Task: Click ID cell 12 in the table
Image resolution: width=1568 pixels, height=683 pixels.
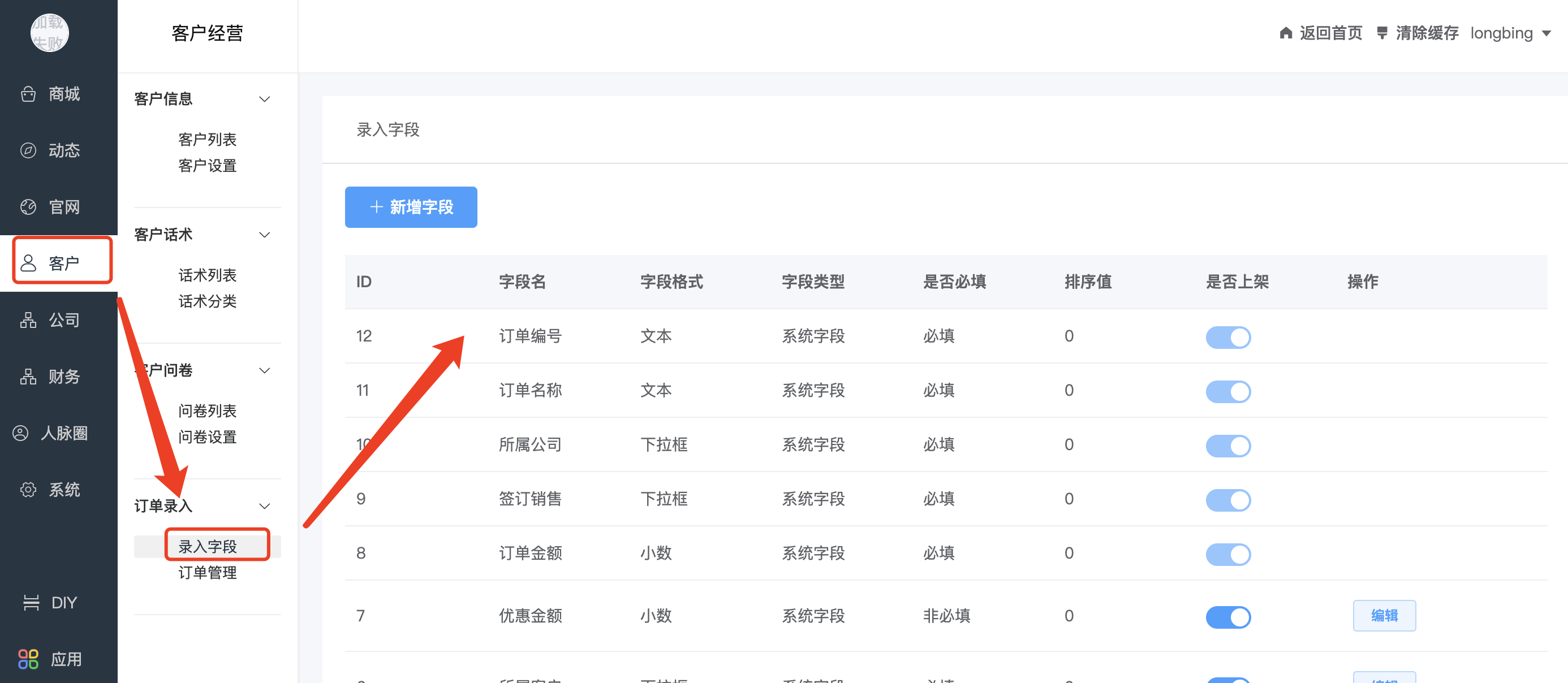Action: click(x=364, y=336)
